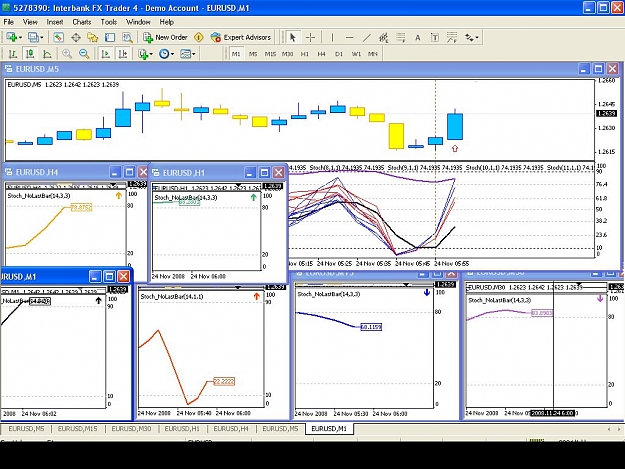625x469 pixels.
Task: Select the M5 timeframe button
Action: (x=253, y=54)
